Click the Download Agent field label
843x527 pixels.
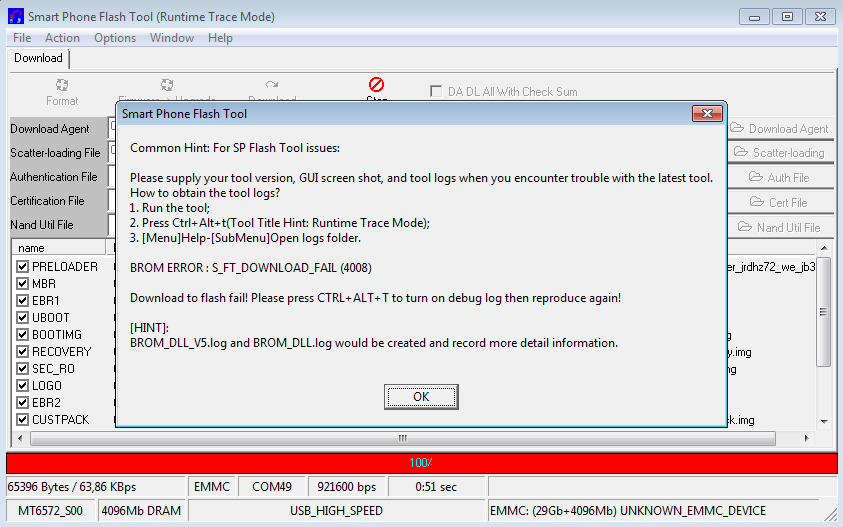(x=50, y=129)
